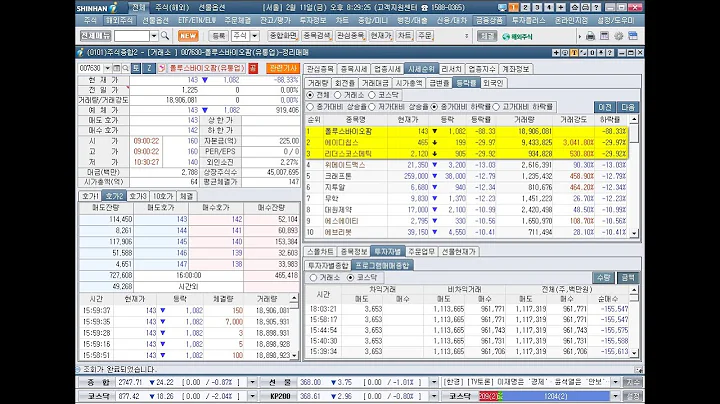The width and height of the screenshot is (720, 404).
Task: Select the 거래소 radio in ranking panel
Action: click(x=338, y=95)
